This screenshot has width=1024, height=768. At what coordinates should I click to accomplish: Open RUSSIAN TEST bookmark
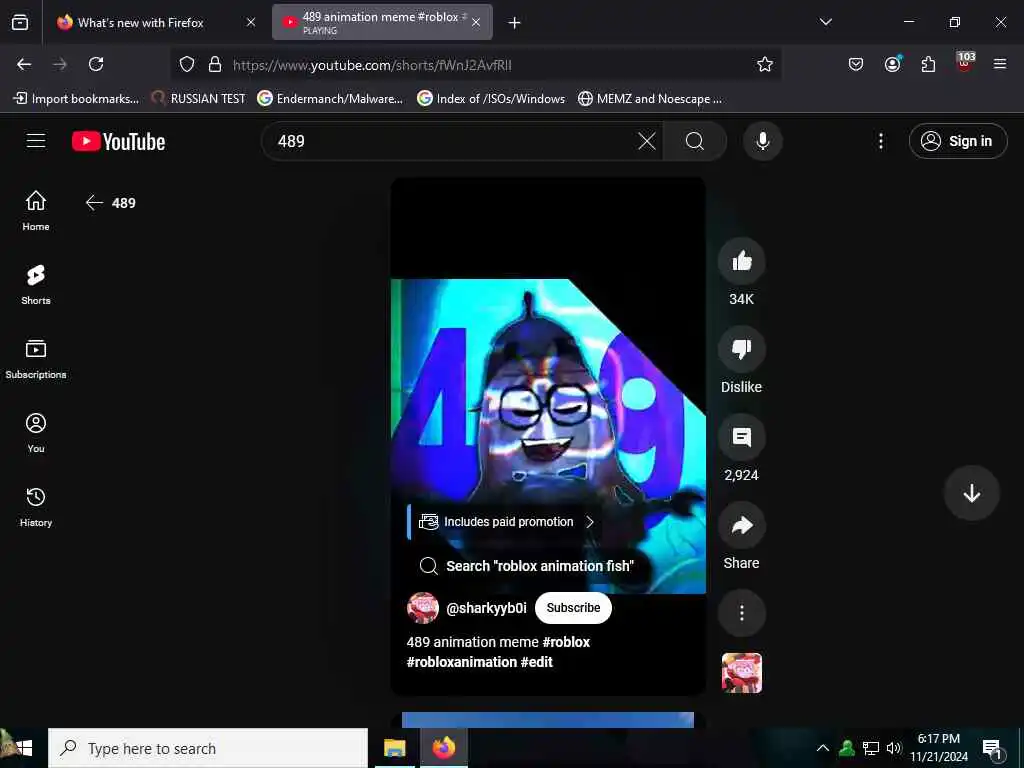[x=198, y=99]
